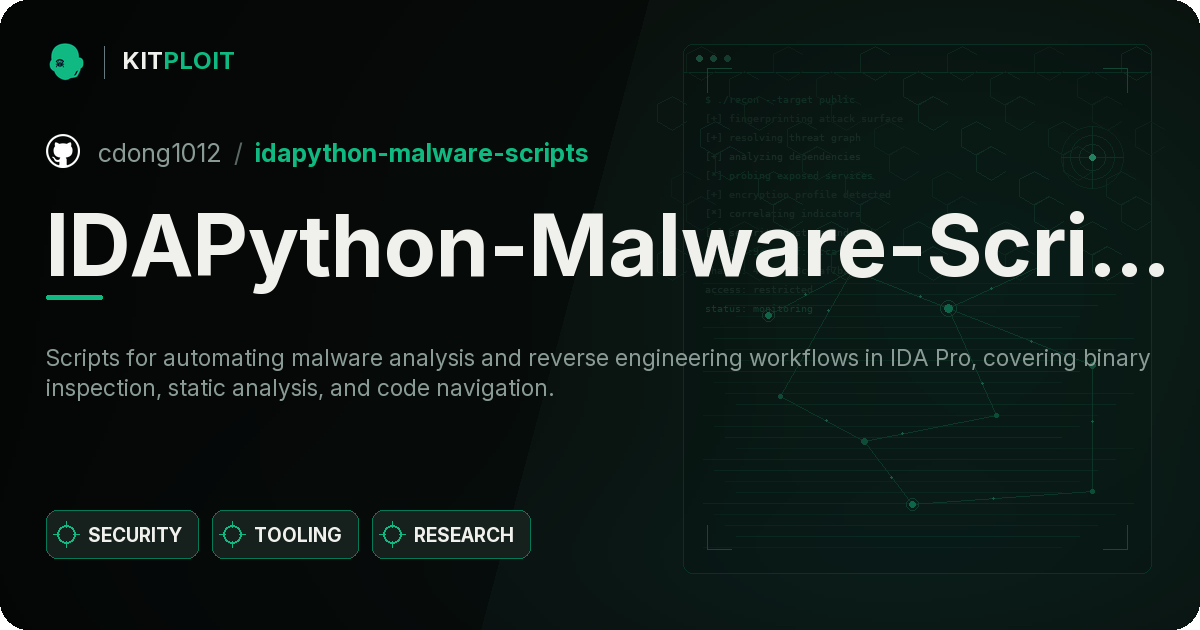The width and height of the screenshot is (1200, 630).
Task: Click 'status: monitoring' terminal line
Action: (759, 309)
